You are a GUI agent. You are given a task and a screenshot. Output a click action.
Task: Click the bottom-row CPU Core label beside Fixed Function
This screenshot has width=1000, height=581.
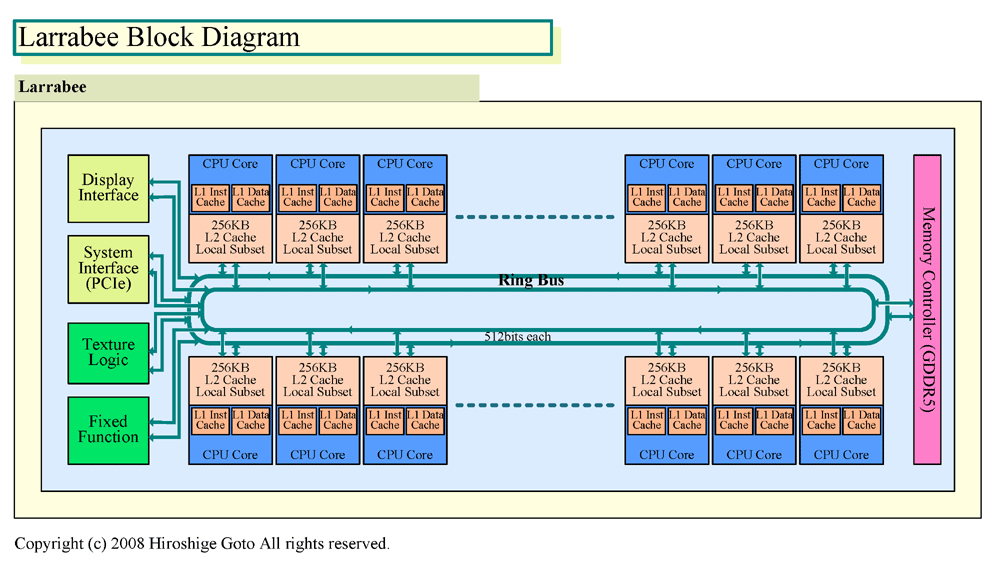coord(230,455)
